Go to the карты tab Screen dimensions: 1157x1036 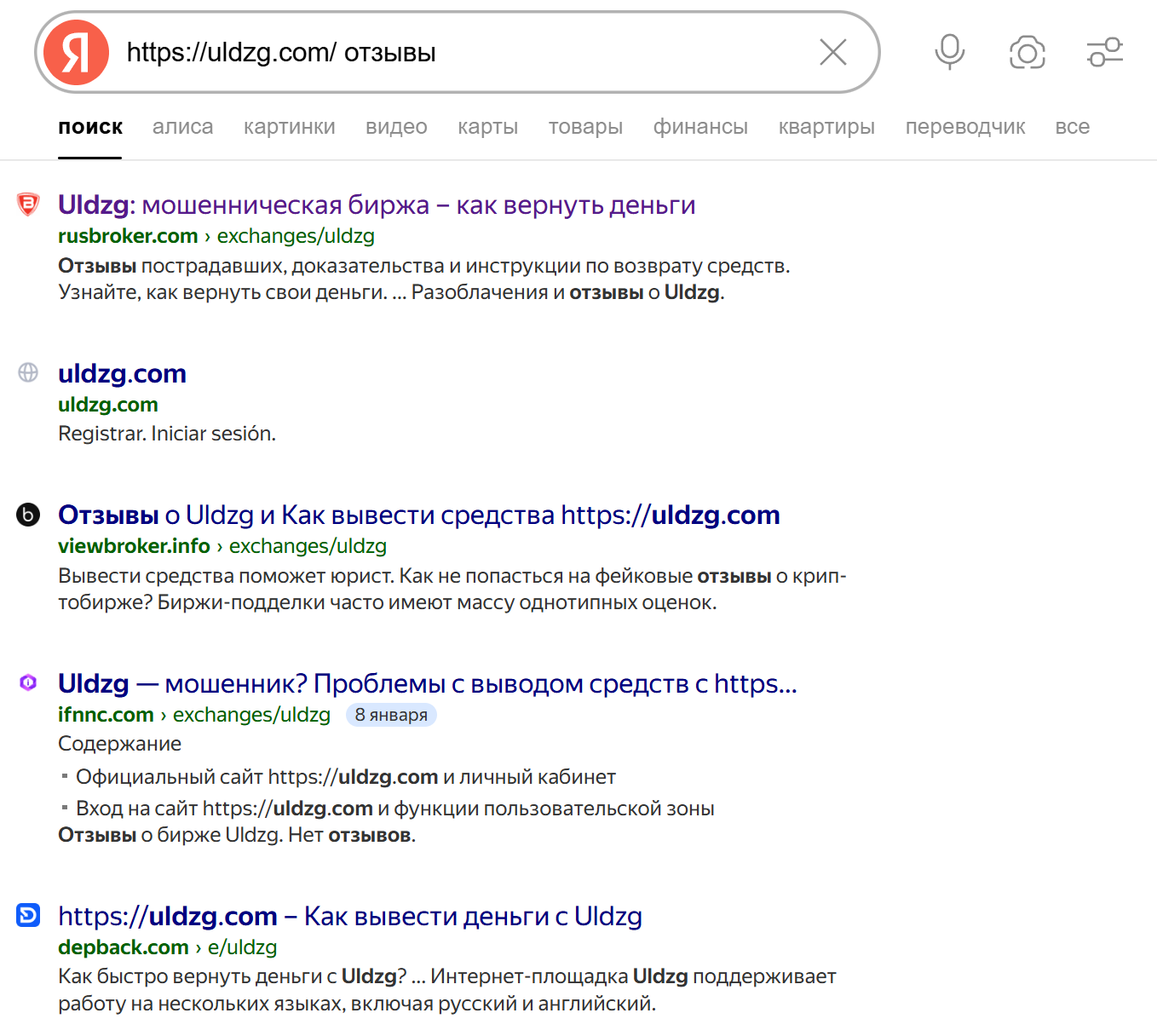[487, 127]
